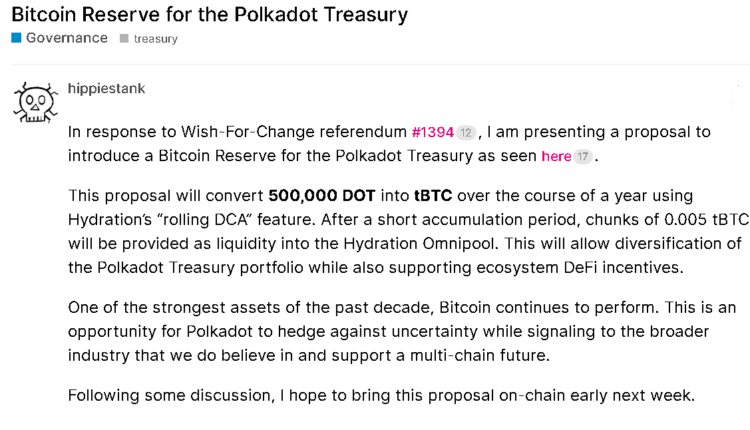This screenshot has height=430, width=750.
Task: Click the phrase "One of the strongest assets"
Action: (165, 306)
